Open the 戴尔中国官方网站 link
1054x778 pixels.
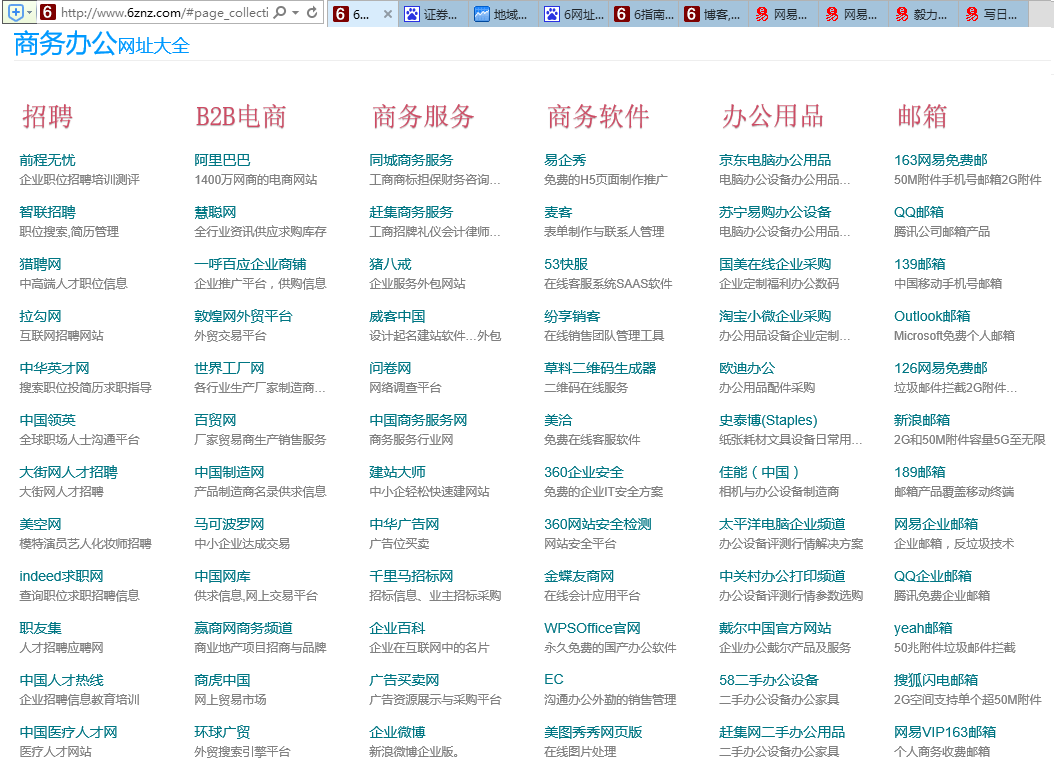click(x=774, y=628)
